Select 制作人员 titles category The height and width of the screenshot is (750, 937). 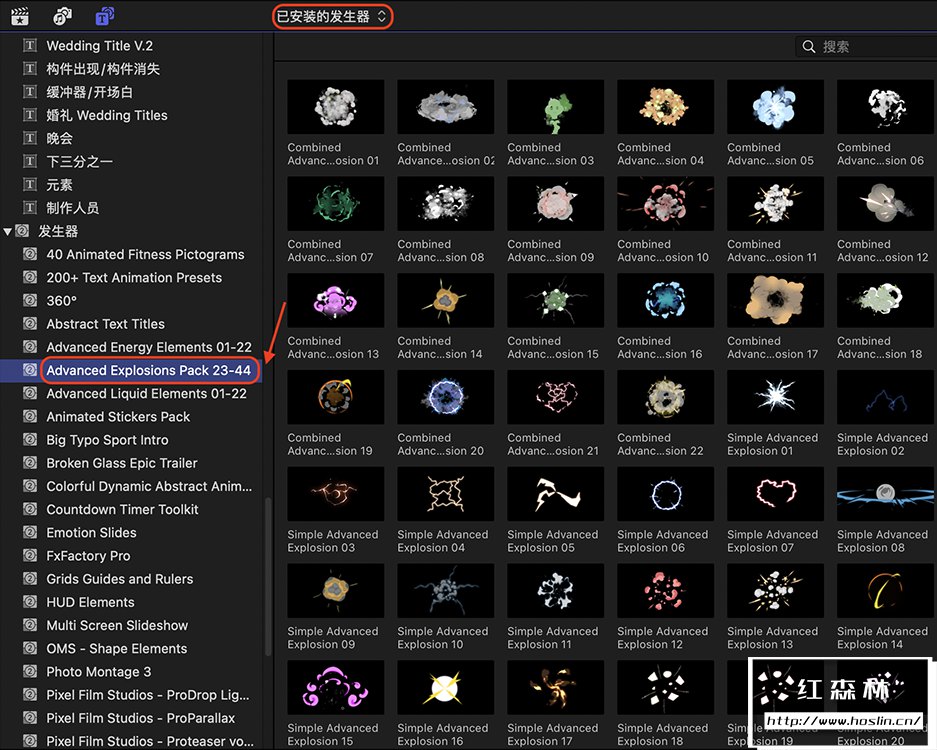(x=131, y=208)
